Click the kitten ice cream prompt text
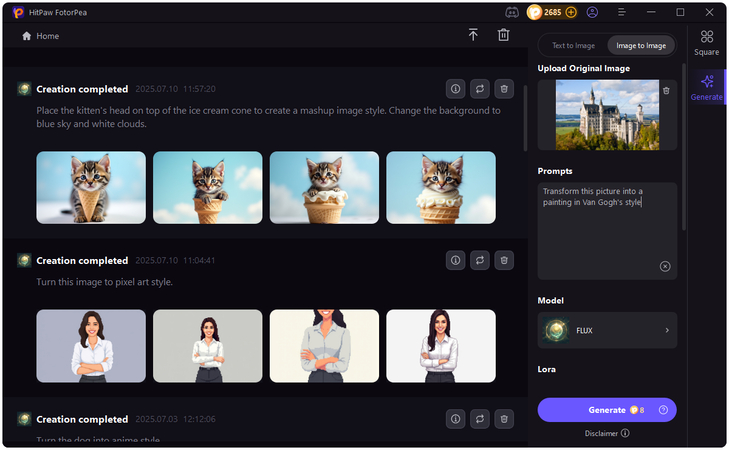 tap(268, 117)
